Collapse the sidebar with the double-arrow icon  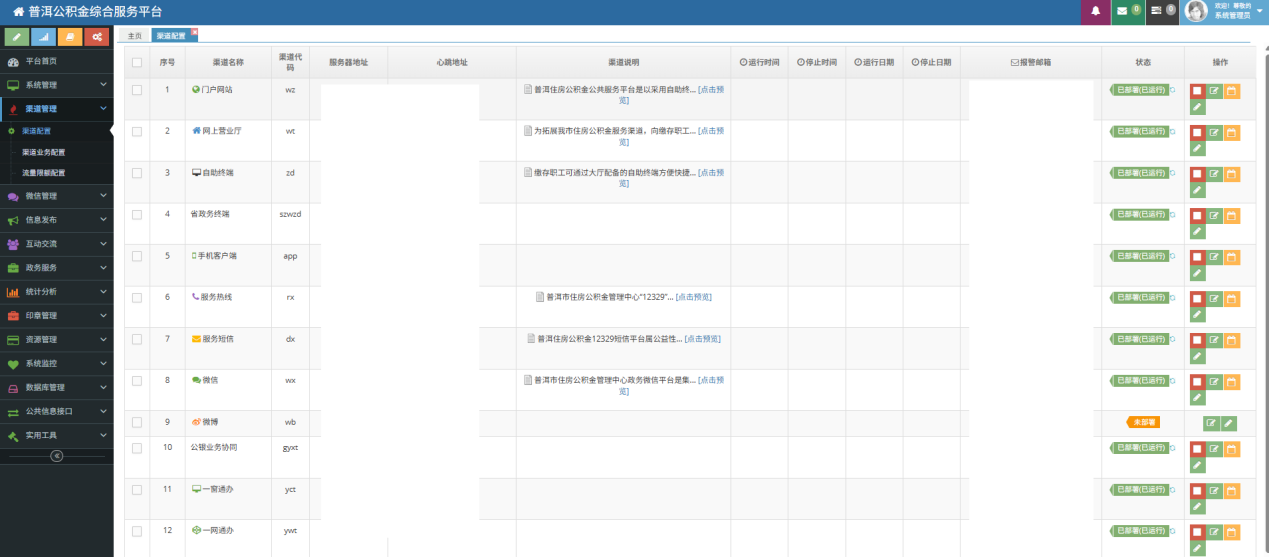click(56, 456)
